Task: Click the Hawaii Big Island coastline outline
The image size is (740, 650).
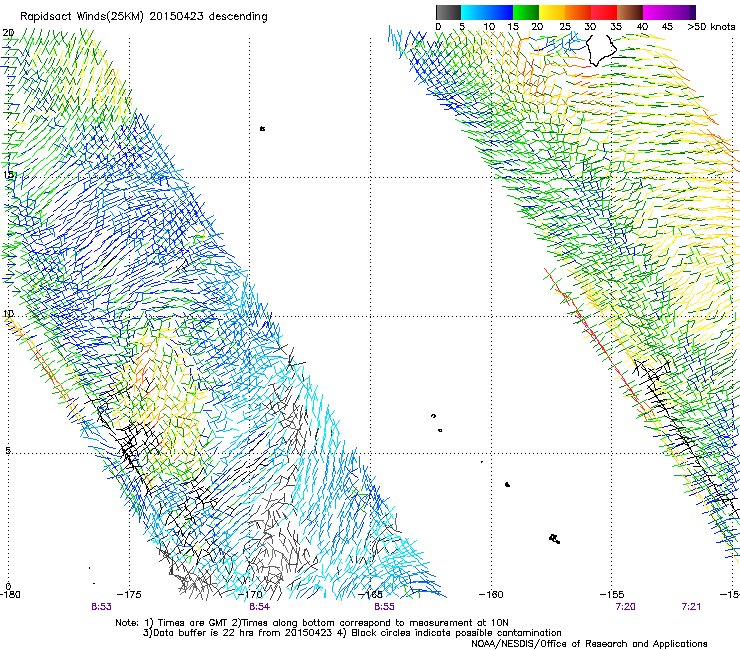Action: tap(601, 51)
